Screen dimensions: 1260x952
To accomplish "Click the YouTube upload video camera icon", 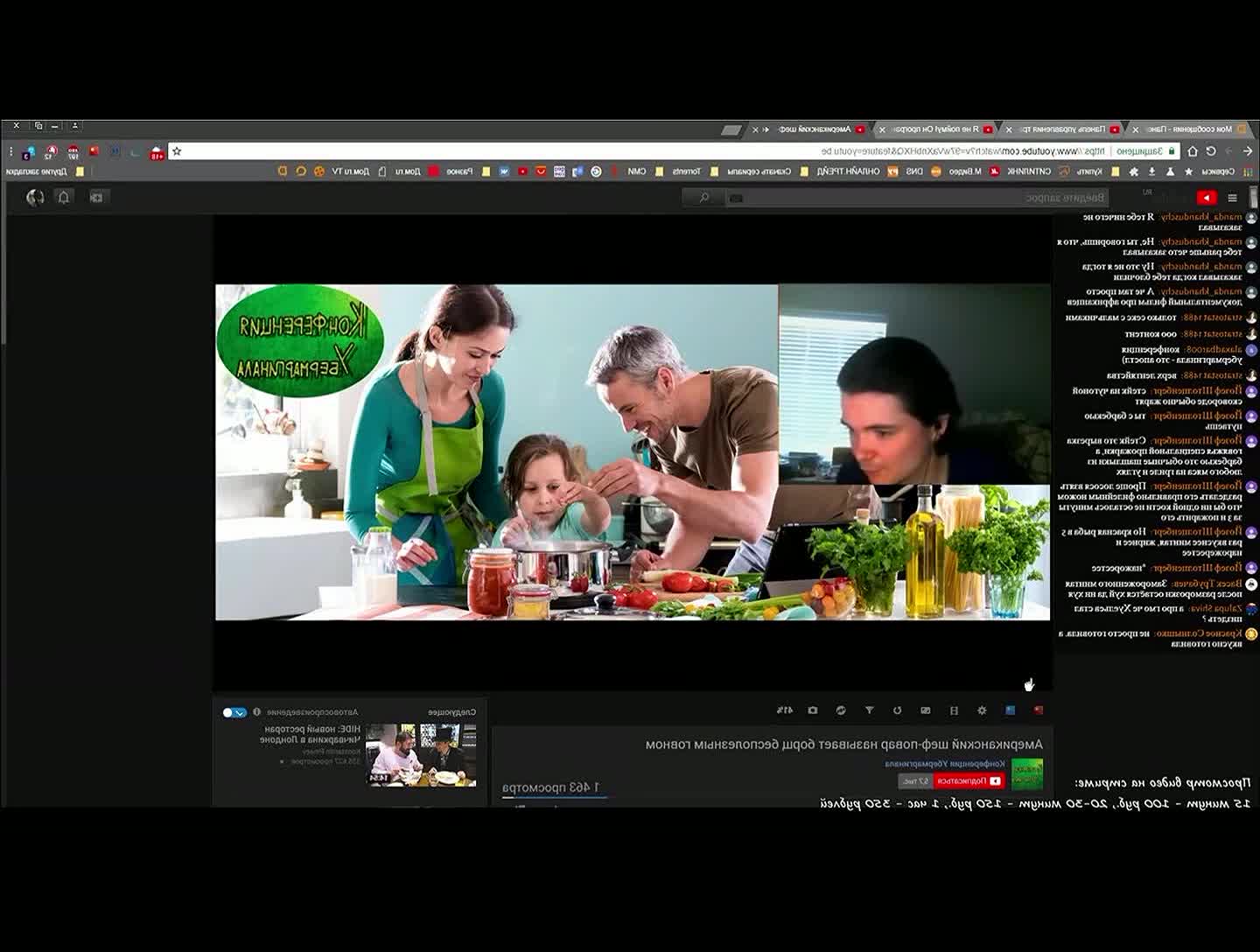I will [96, 198].
